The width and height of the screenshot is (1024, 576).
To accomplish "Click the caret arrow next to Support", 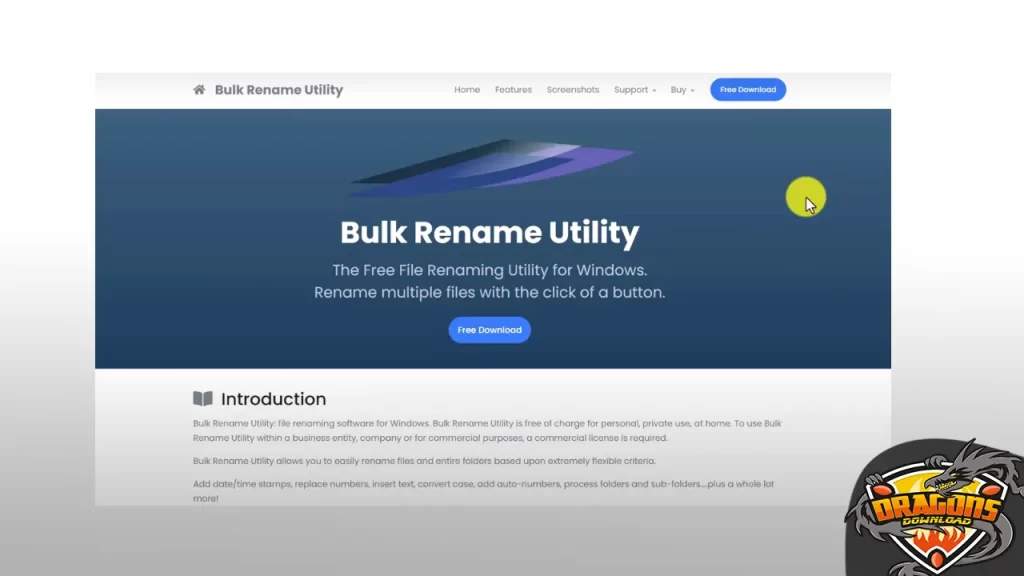I will [x=655, y=90].
